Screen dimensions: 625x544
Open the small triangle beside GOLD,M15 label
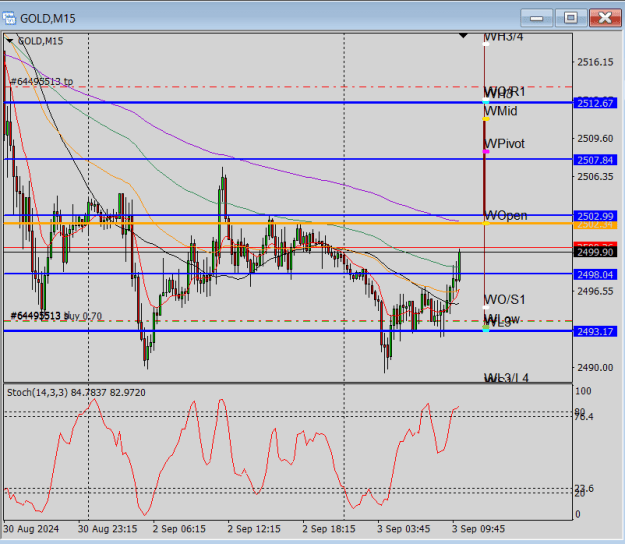[x=10, y=41]
